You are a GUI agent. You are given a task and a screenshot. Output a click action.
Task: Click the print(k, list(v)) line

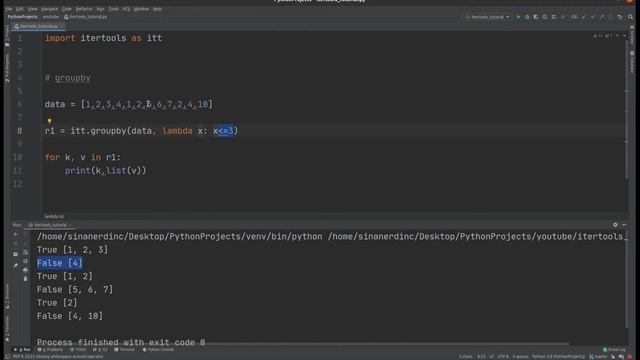click(105, 171)
